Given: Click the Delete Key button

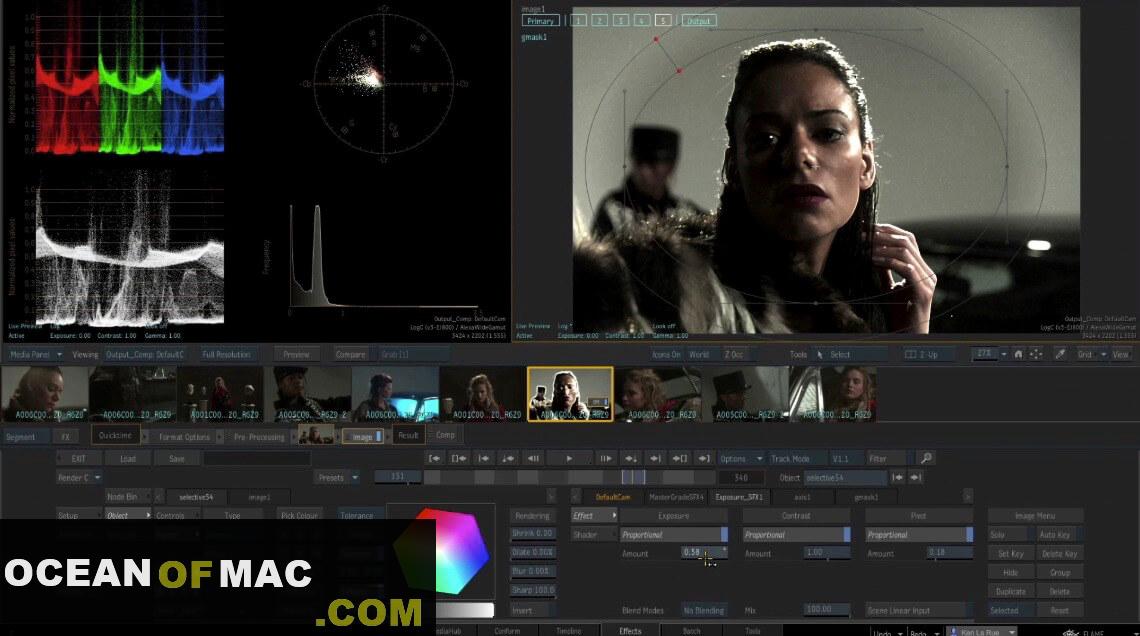Looking at the screenshot, I should (1059, 554).
